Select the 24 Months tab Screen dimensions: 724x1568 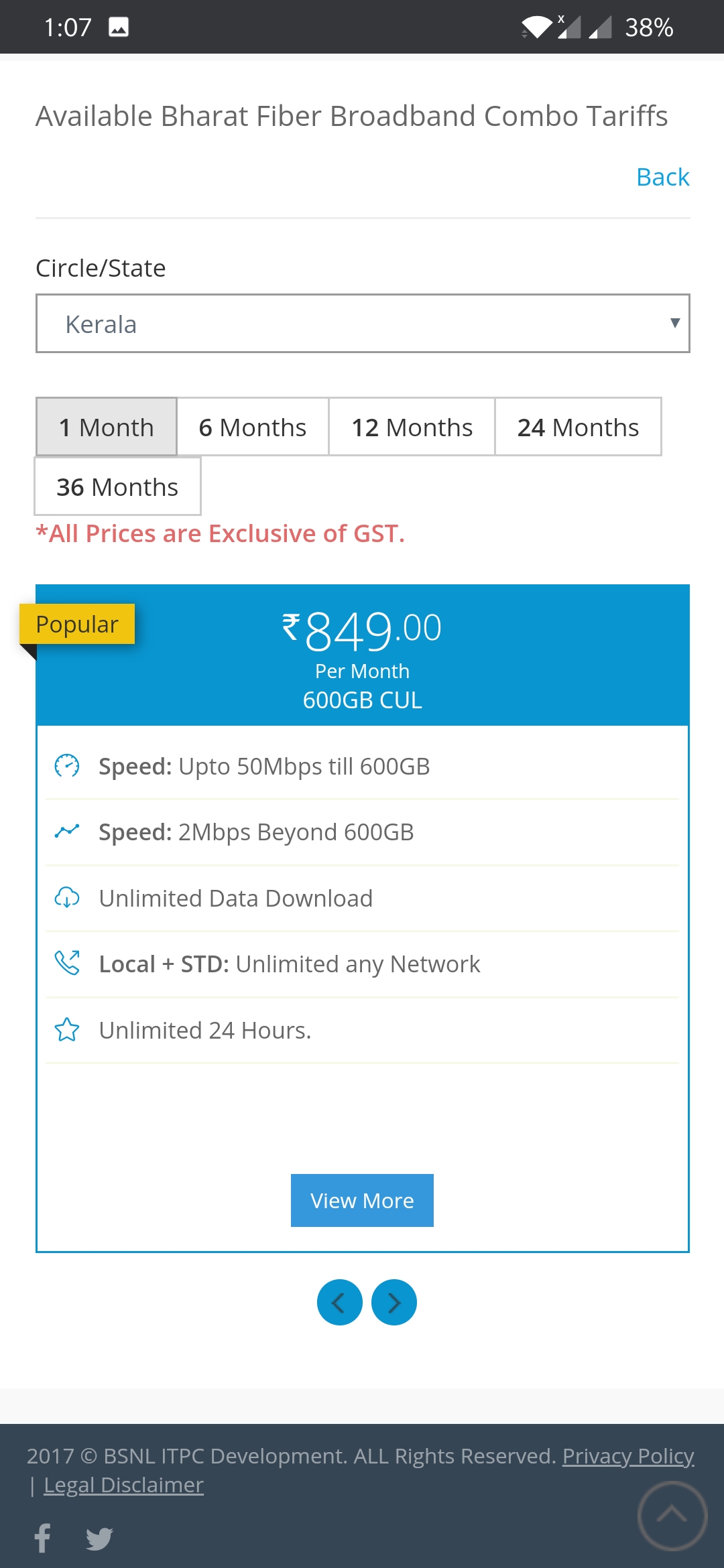tap(578, 428)
